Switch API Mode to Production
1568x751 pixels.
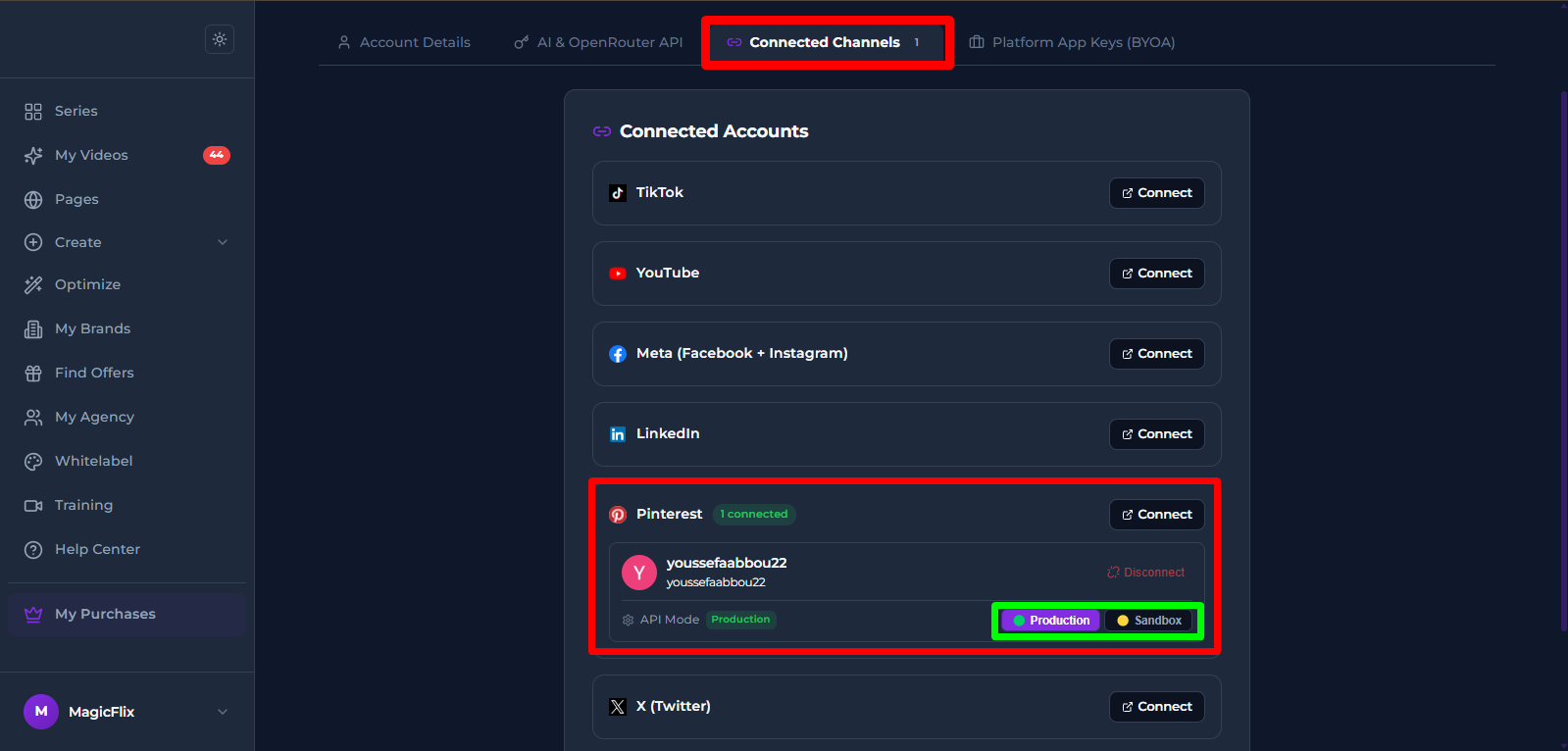click(1051, 621)
